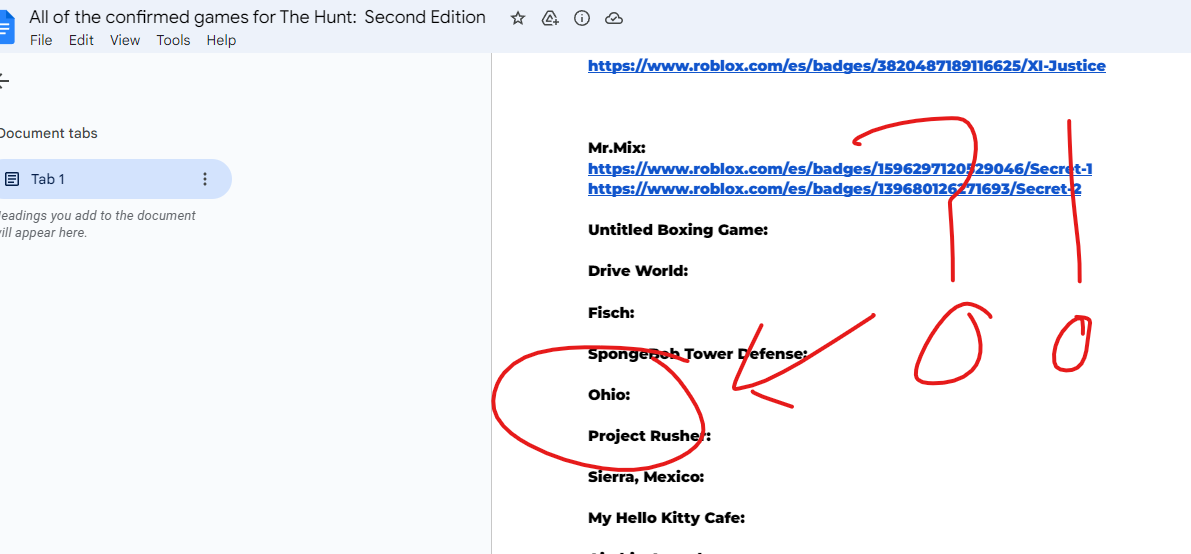1191x554 pixels.
Task: Star this document
Action: click(518, 18)
